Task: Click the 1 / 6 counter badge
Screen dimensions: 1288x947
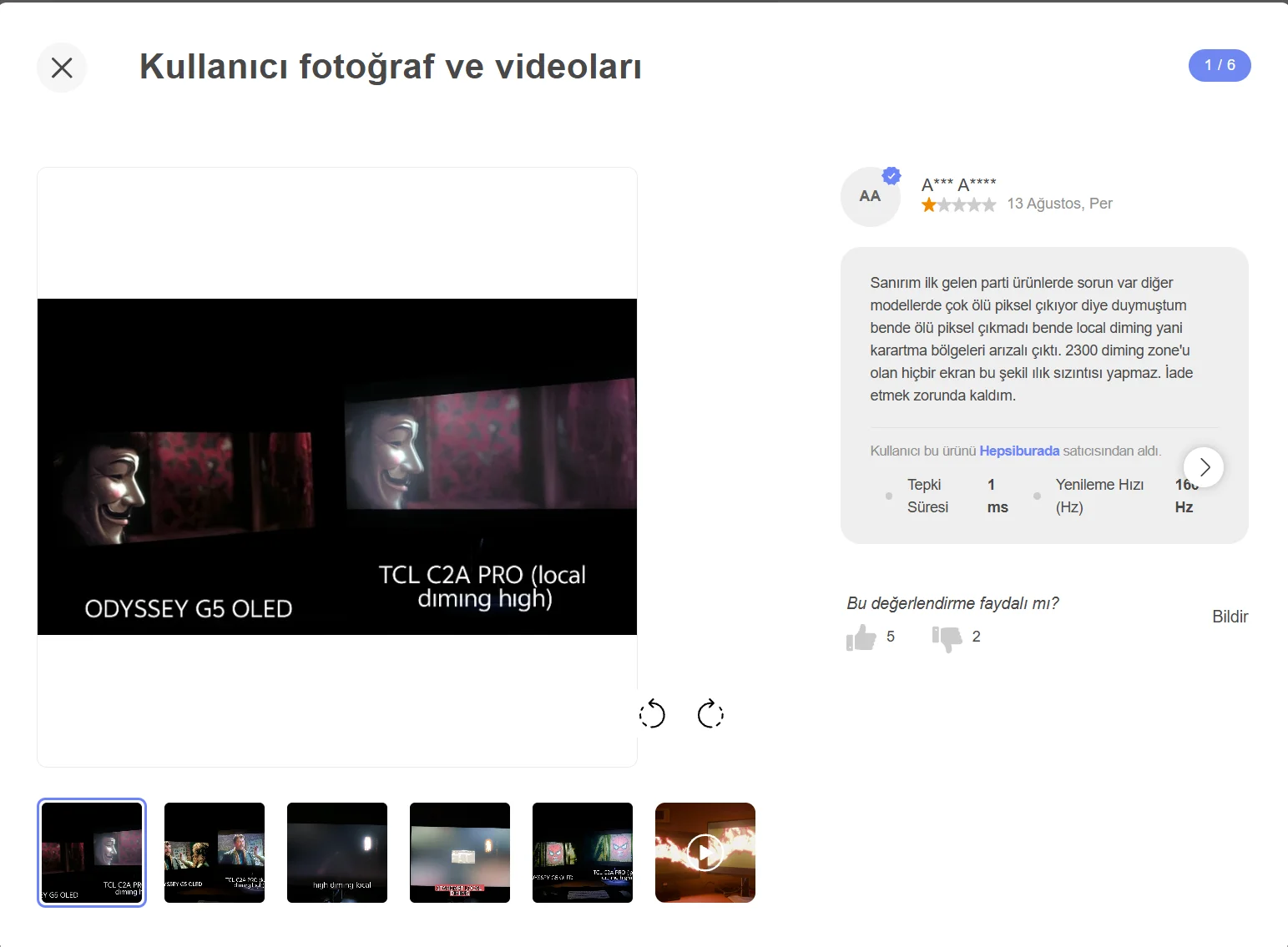Action: (1220, 65)
